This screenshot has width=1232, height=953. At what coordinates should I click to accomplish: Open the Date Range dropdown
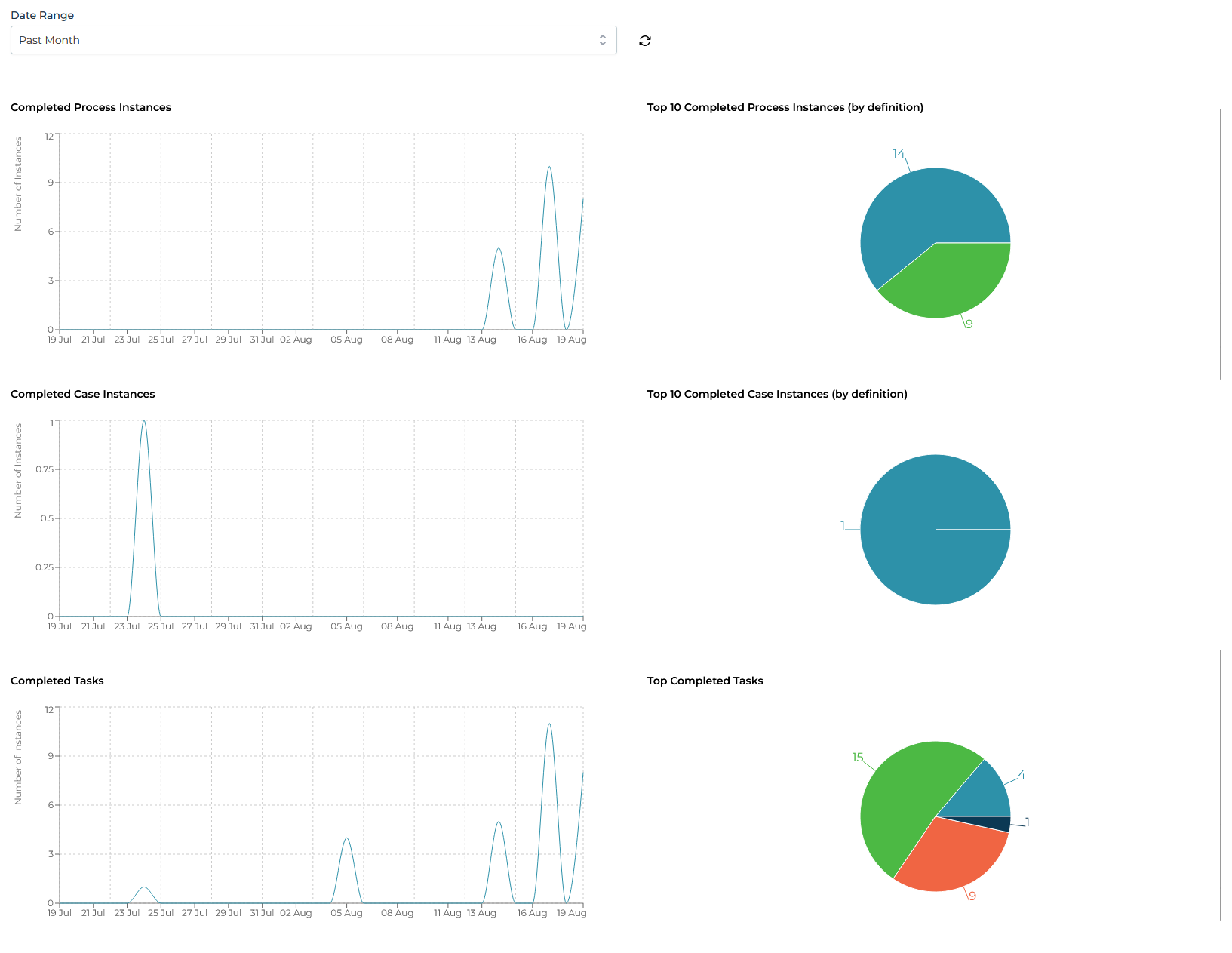coord(313,40)
